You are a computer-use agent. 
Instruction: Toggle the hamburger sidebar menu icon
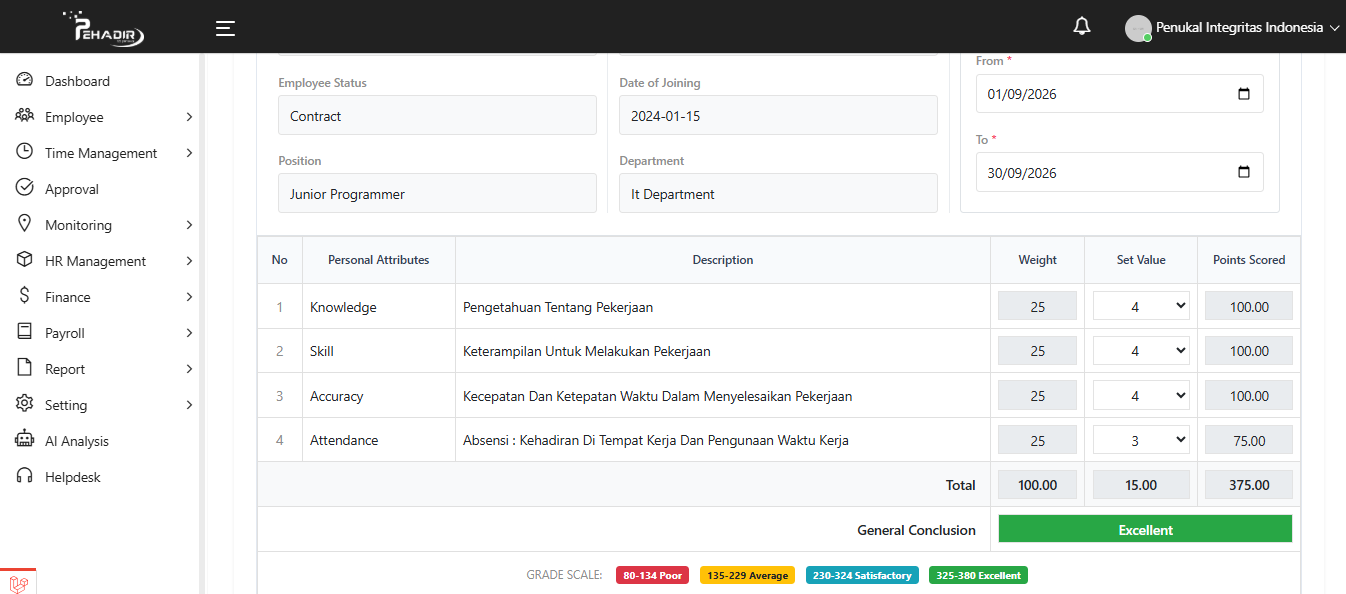click(x=225, y=28)
